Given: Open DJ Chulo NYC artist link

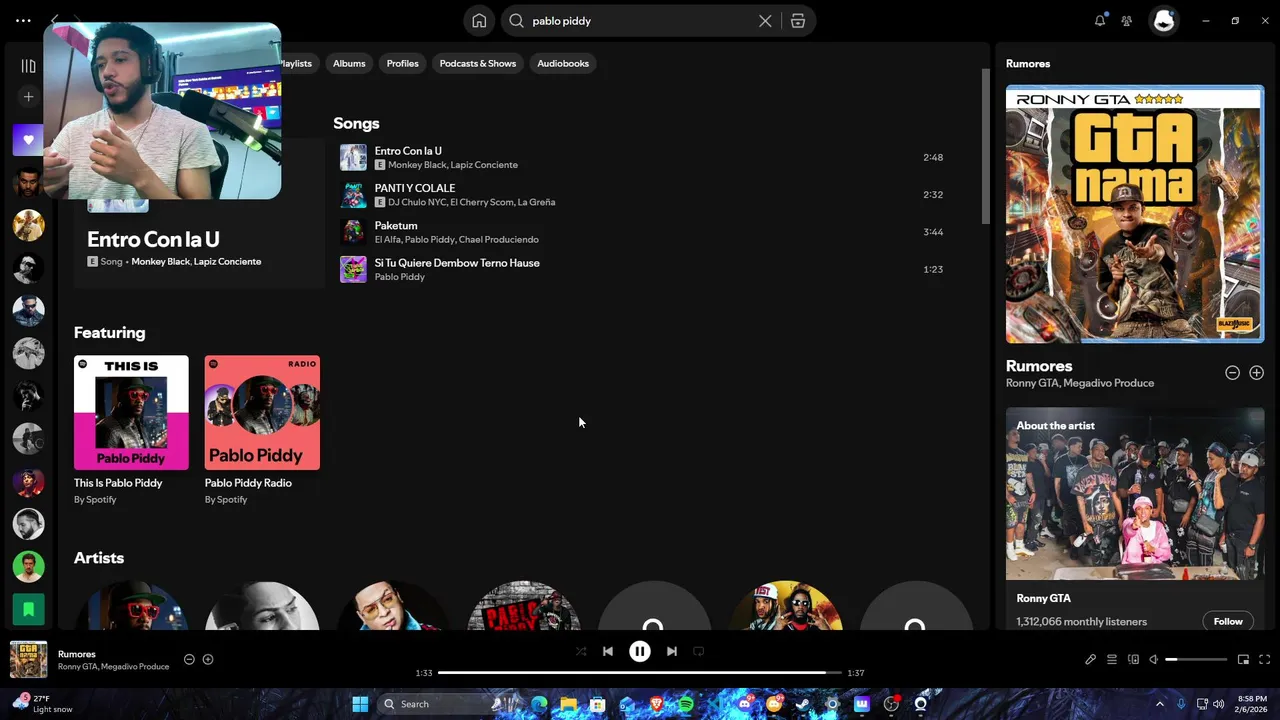Looking at the screenshot, I should pos(416,202).
